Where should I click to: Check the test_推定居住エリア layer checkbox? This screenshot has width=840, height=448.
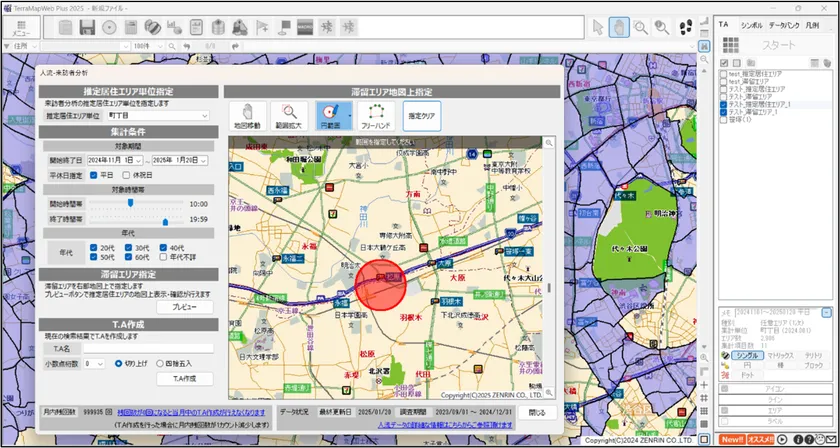click(x=723, y=74)
